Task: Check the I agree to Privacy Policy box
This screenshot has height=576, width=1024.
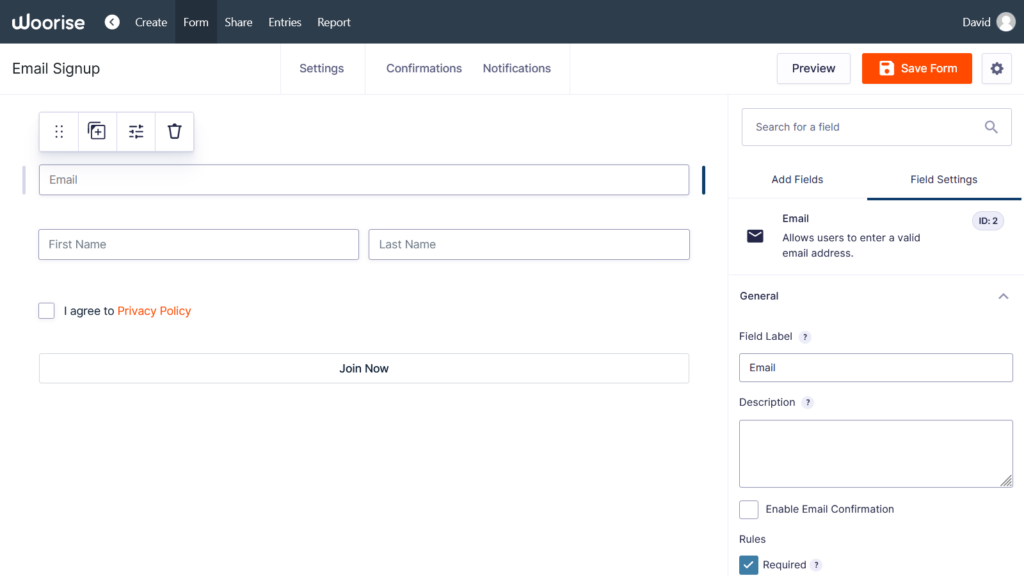Action: [x=46, y=311]
